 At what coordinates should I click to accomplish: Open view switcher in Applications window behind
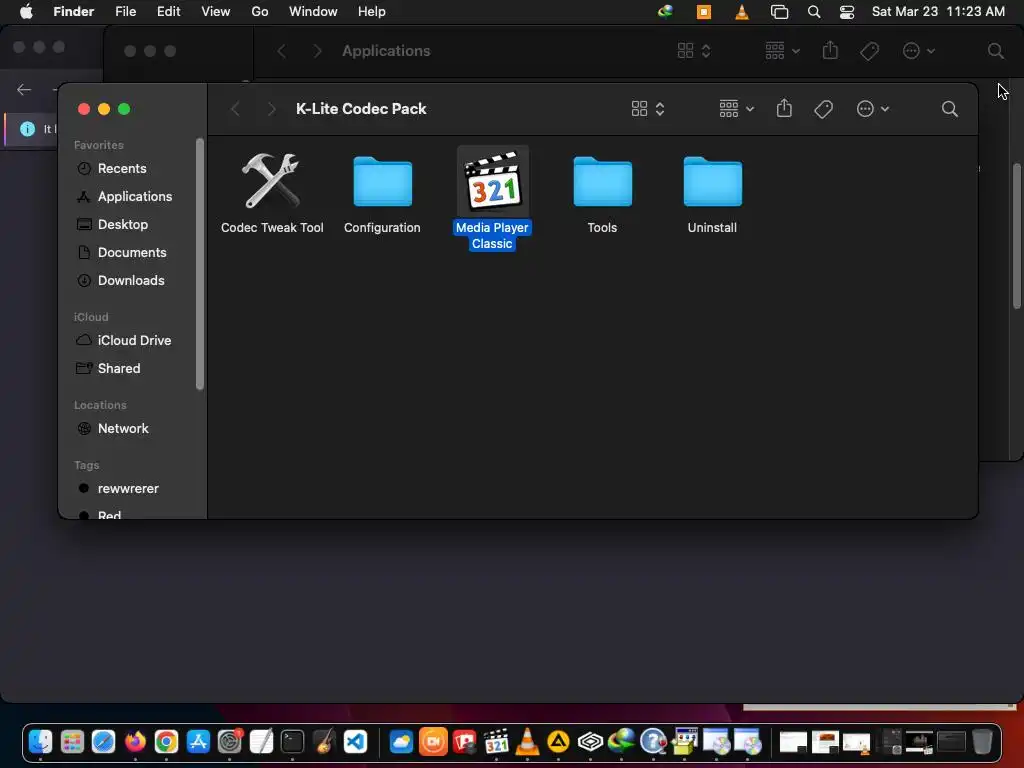(694, 51)
